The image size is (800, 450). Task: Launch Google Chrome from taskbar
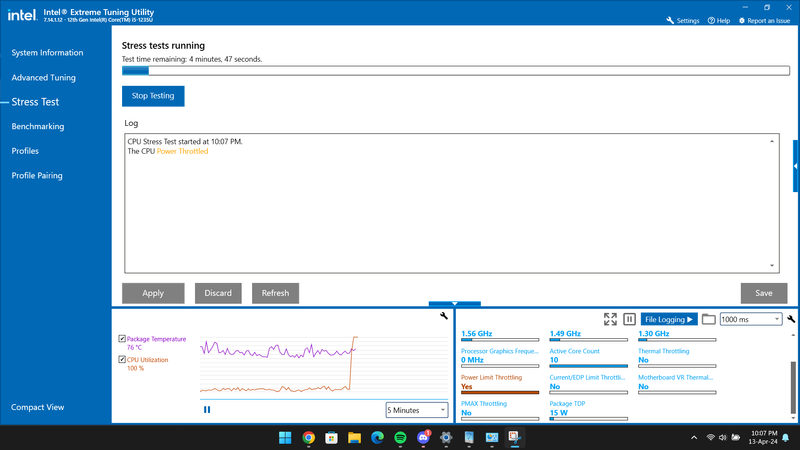coord(308,438)
